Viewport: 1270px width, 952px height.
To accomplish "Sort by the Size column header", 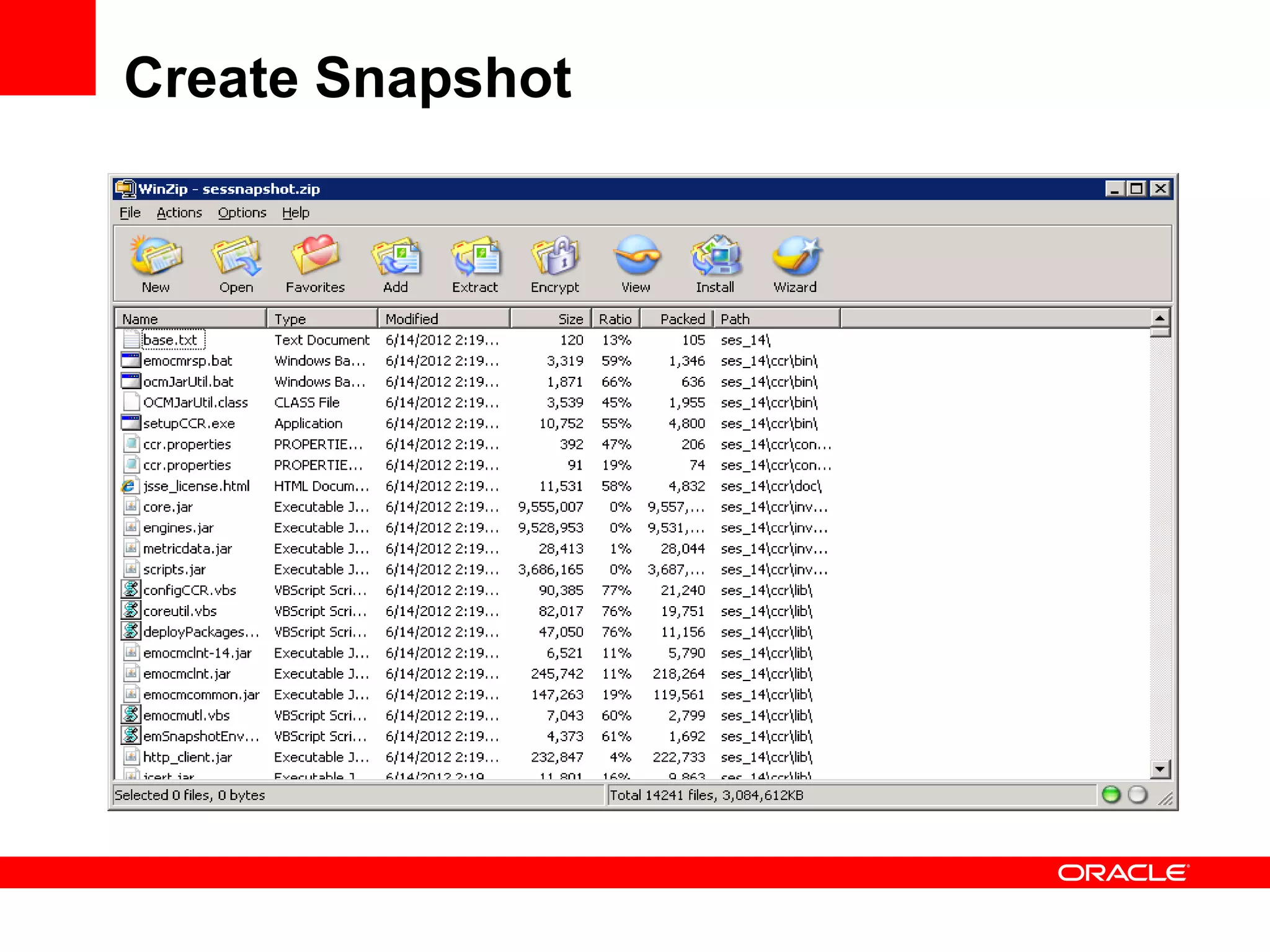I will [551, 319].
